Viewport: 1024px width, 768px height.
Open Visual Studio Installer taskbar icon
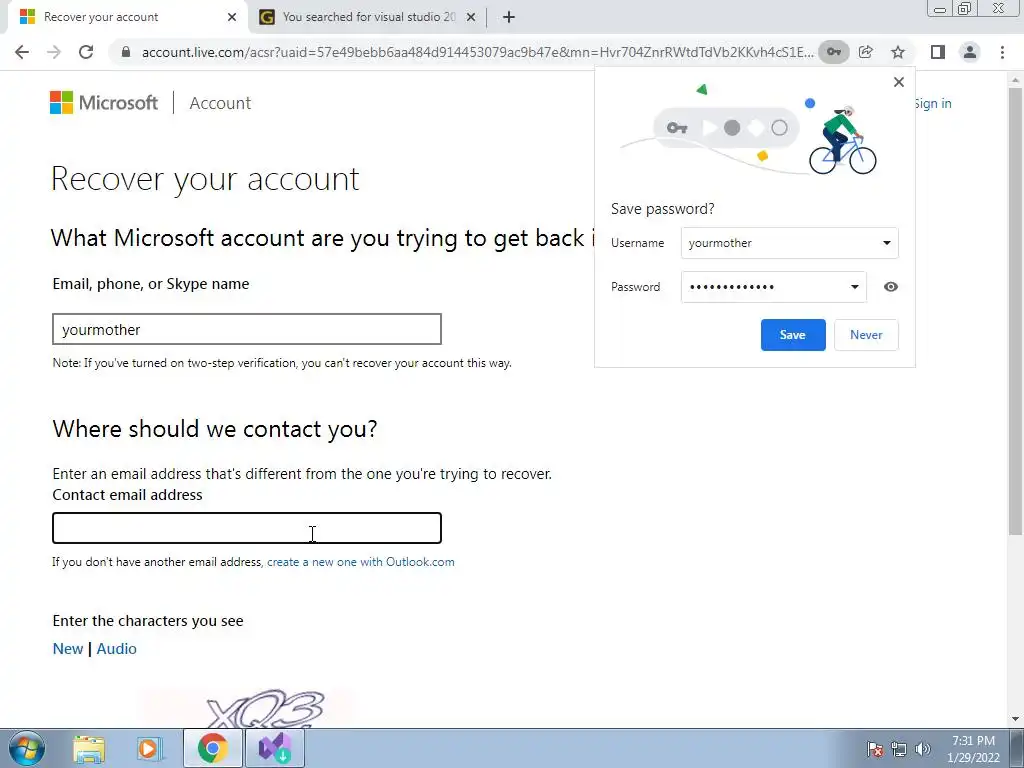pyautogui.click(x=275, y=748)
